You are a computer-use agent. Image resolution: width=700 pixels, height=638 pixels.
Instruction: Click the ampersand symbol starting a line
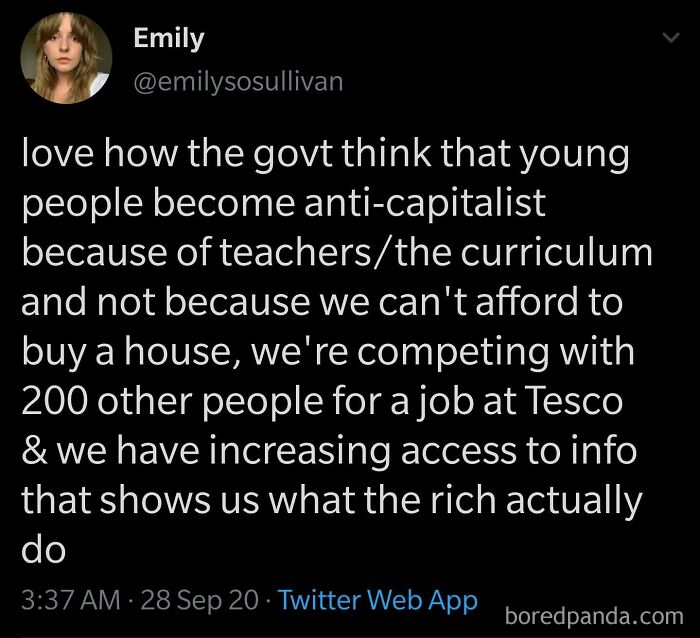pos(34,451)
